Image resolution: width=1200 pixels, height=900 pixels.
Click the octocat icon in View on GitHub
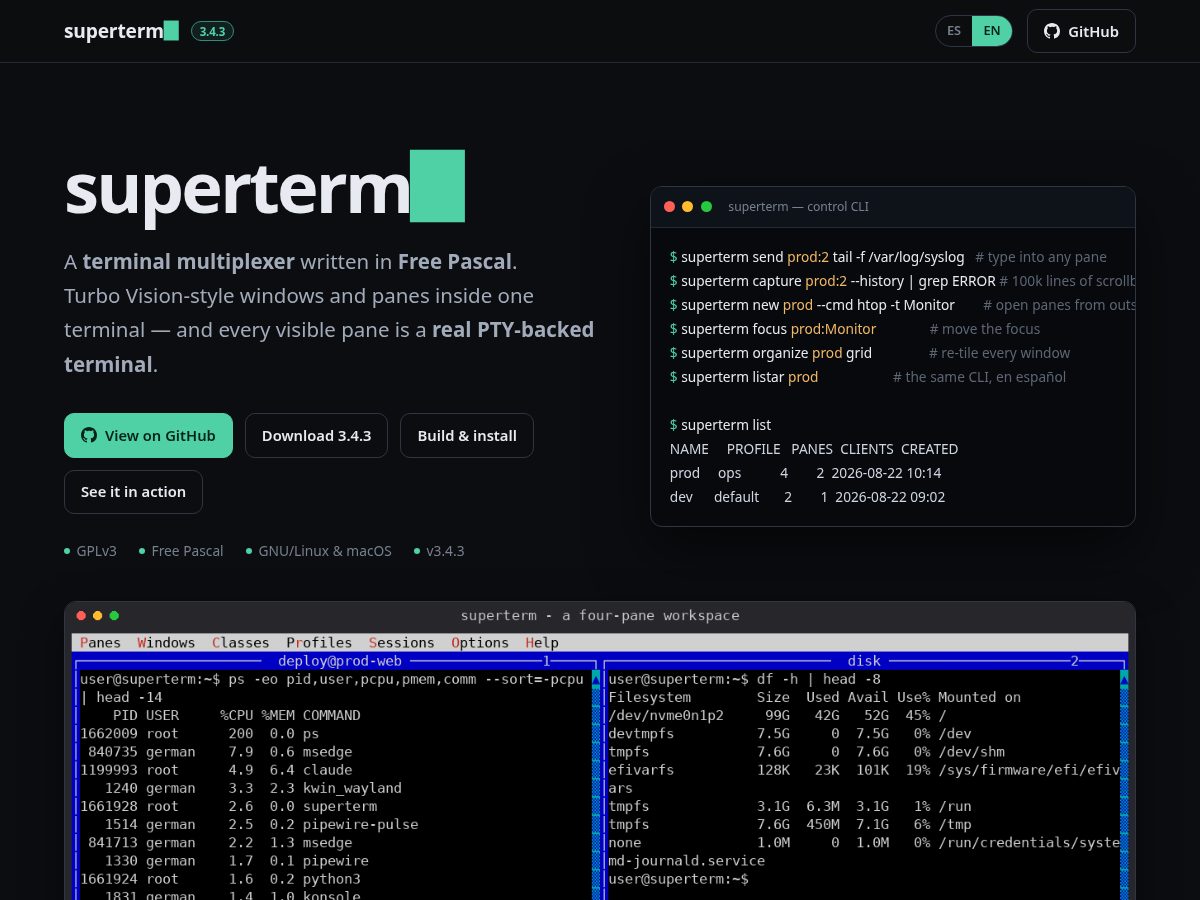89,436
